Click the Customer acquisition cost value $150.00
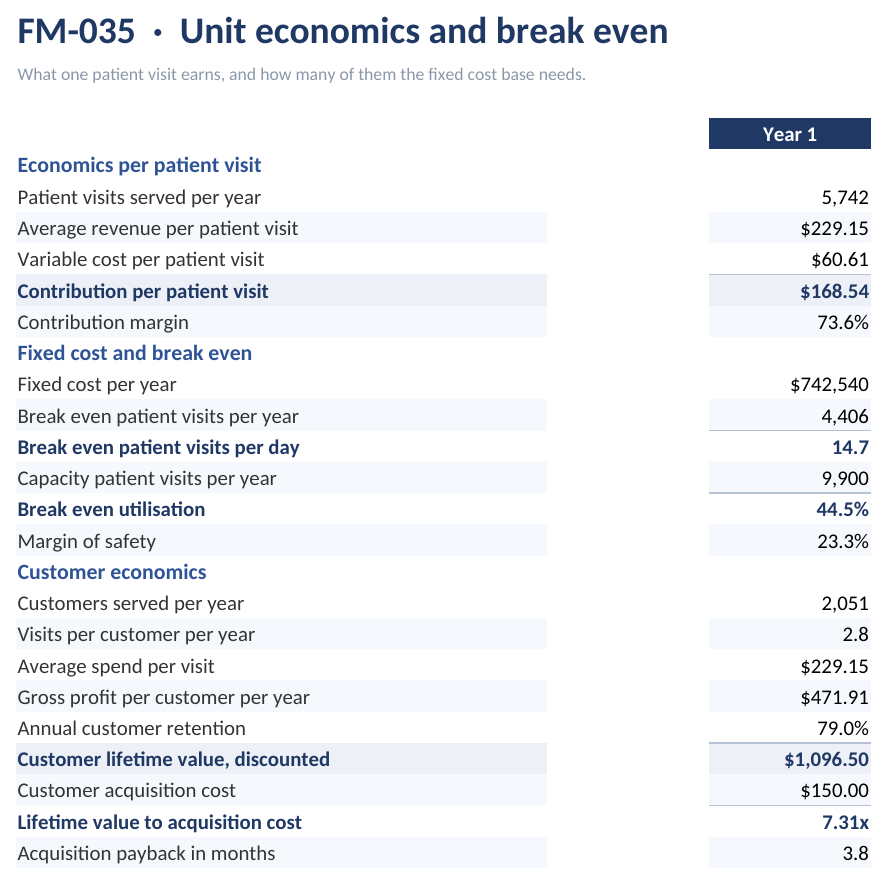The height and width of the screenshot is (880, 887). pos(834,791)
